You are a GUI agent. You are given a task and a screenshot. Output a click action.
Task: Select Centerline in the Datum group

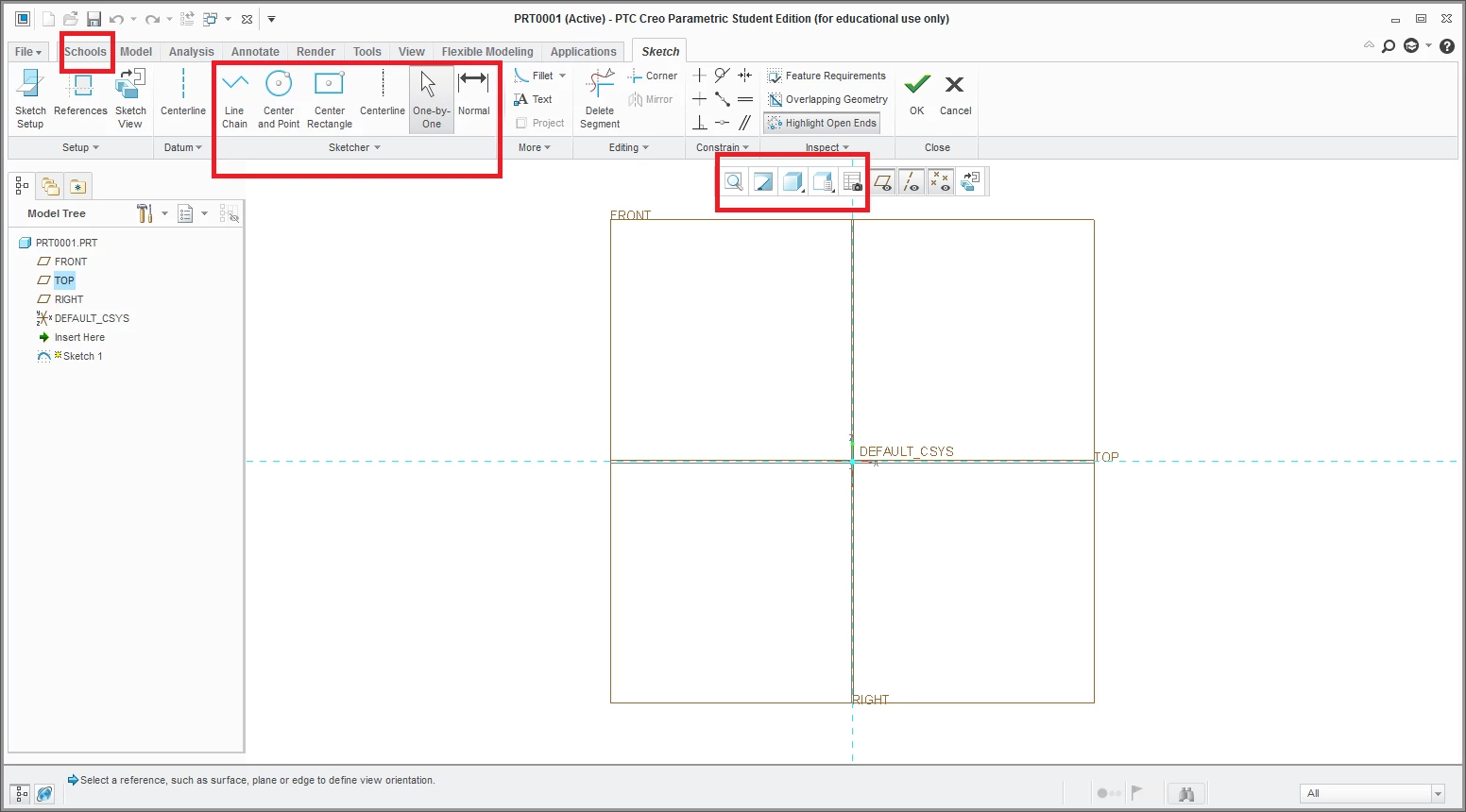[x=182, y=93]
